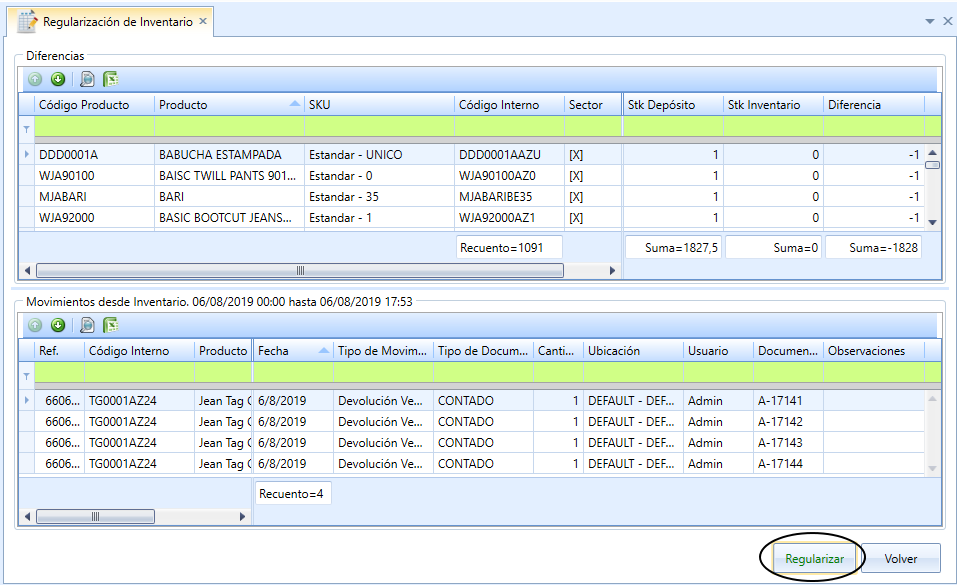This screenshot has width=957, height=585.
Task: Click the Diferencias horizontal scrollbar thumb
Action: [x=300, y=271]
